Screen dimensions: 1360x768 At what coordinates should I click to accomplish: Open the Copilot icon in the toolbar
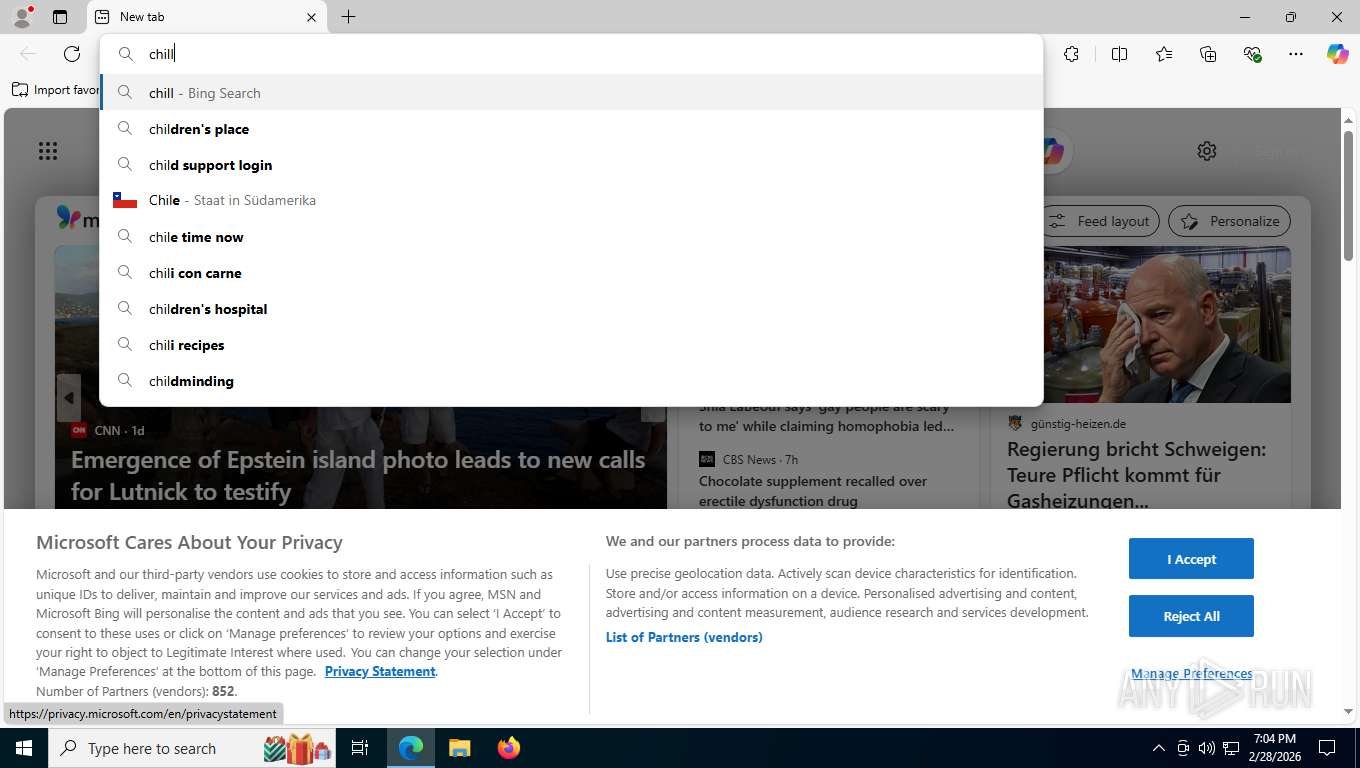pos(1338,54)
